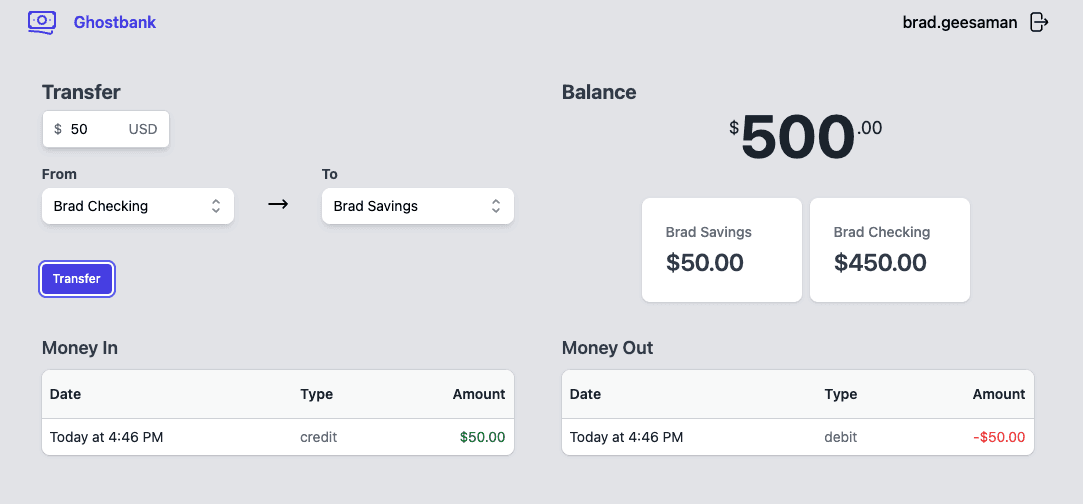Image resolution: width=1083 pixels, height=504 pixels.
Task: Click the Ghostbank brand name link
Action: 115,22
